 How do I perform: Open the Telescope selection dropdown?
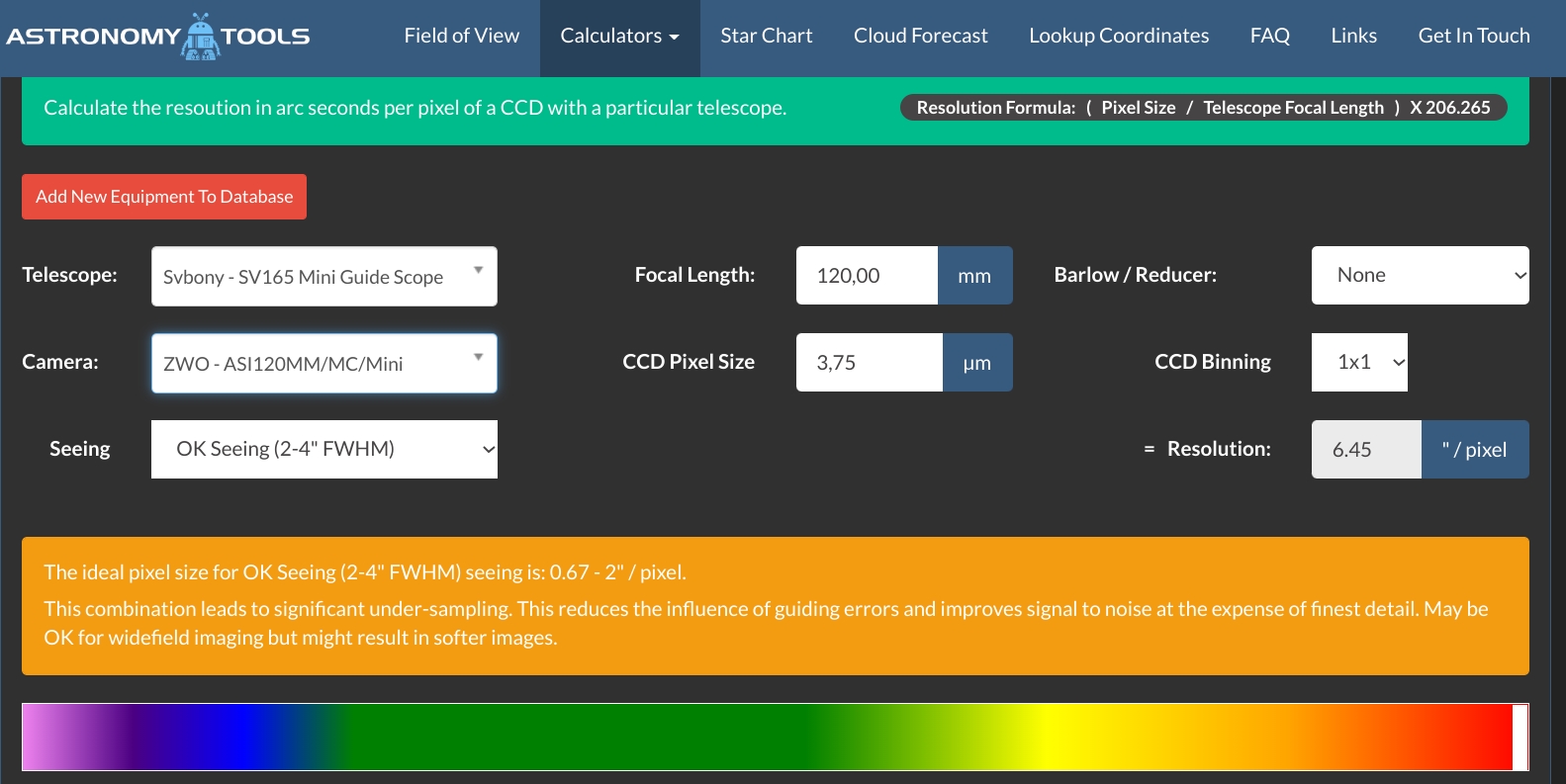click(323, 277)
